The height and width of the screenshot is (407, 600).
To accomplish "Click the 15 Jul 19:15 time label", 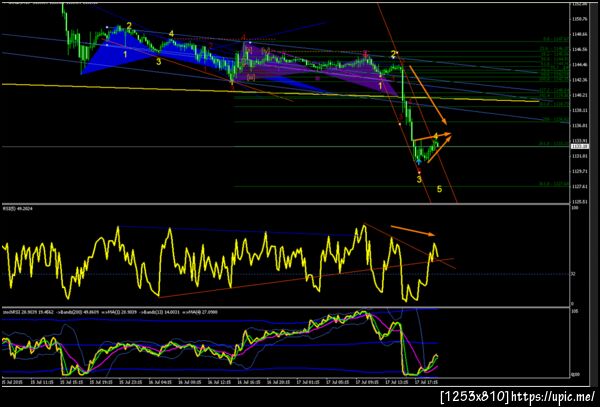I will [x=101, y=382].
